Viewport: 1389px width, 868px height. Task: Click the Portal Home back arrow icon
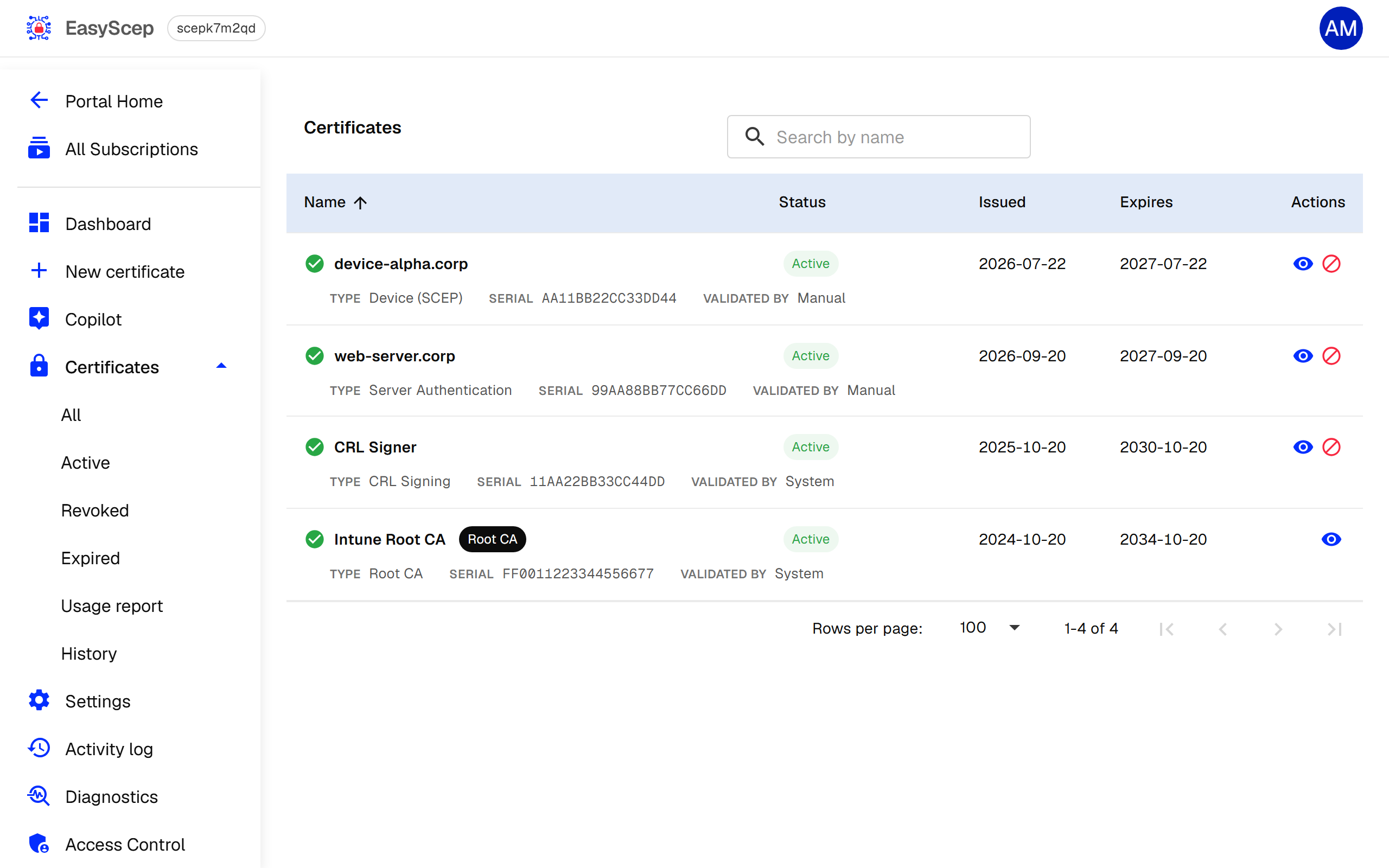point(39,100)
